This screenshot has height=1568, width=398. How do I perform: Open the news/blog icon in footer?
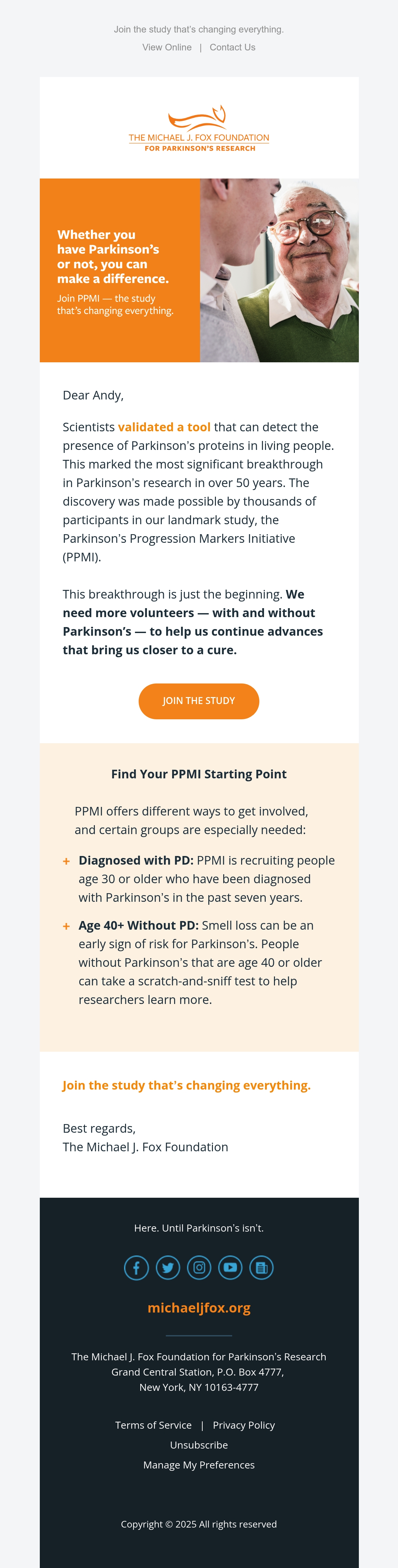pyautogui.click(x=262, y=1267)
